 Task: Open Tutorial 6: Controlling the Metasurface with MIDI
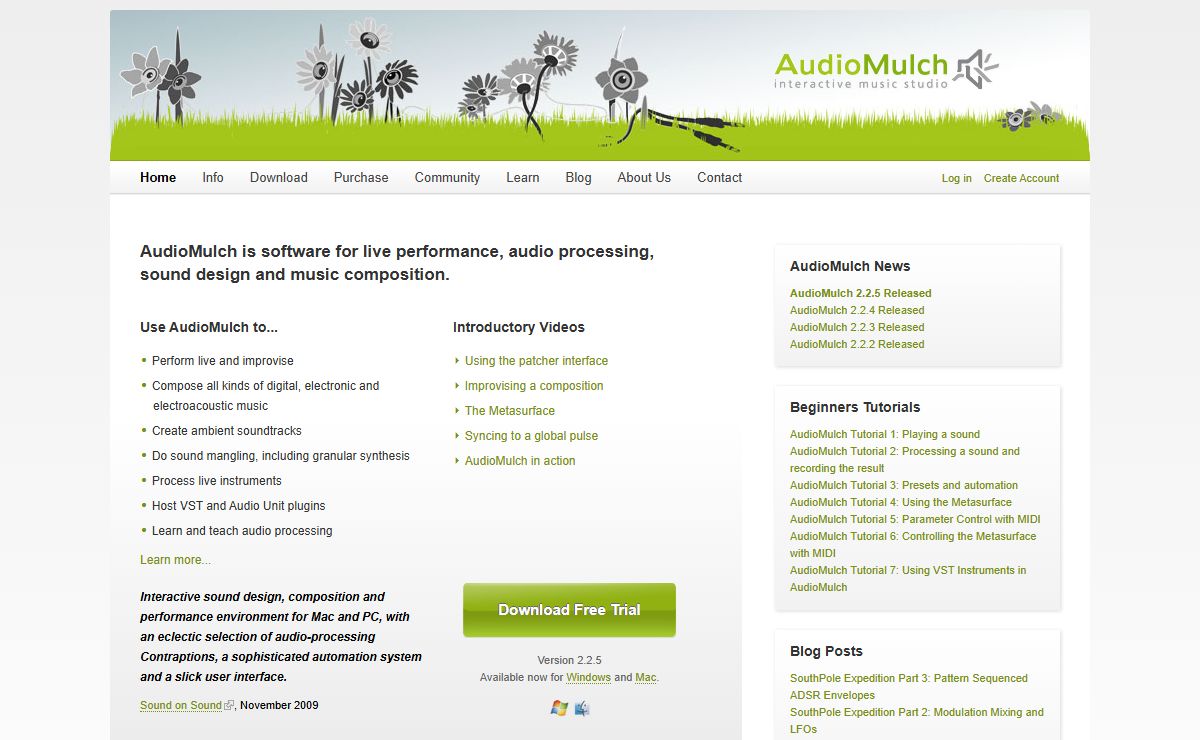click(x=913, y=545)
